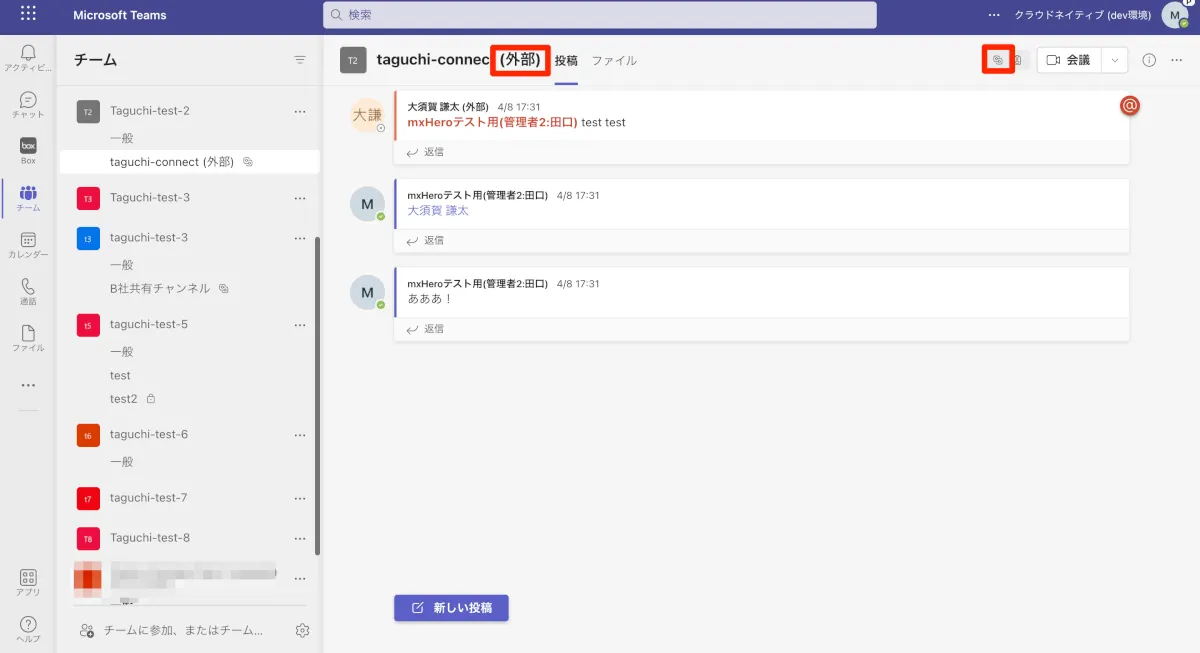Image resolution: width=1200 pixels, height=653 pixels.
Task: Switch to the ファイル tab
Action: pos(614,60)
